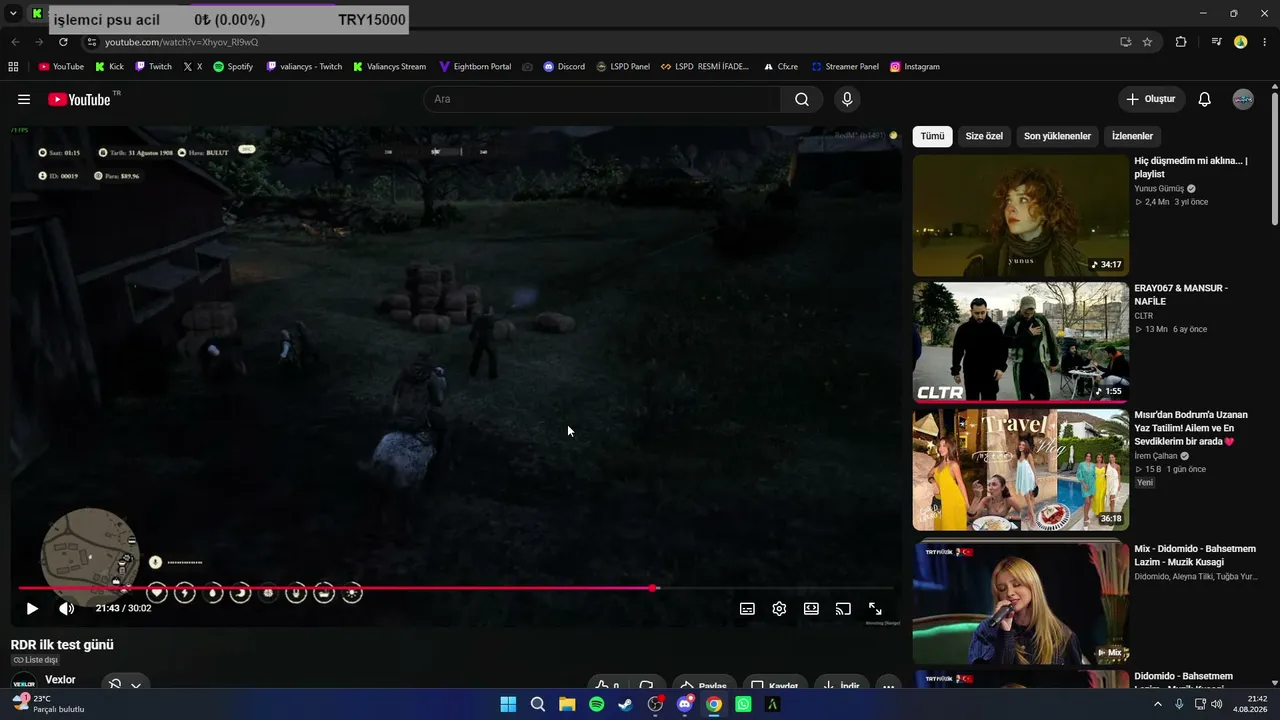This screenshot has width=1280, height=720.
Task: Like the video with the thumbs-up button
Action: (606, 686)
